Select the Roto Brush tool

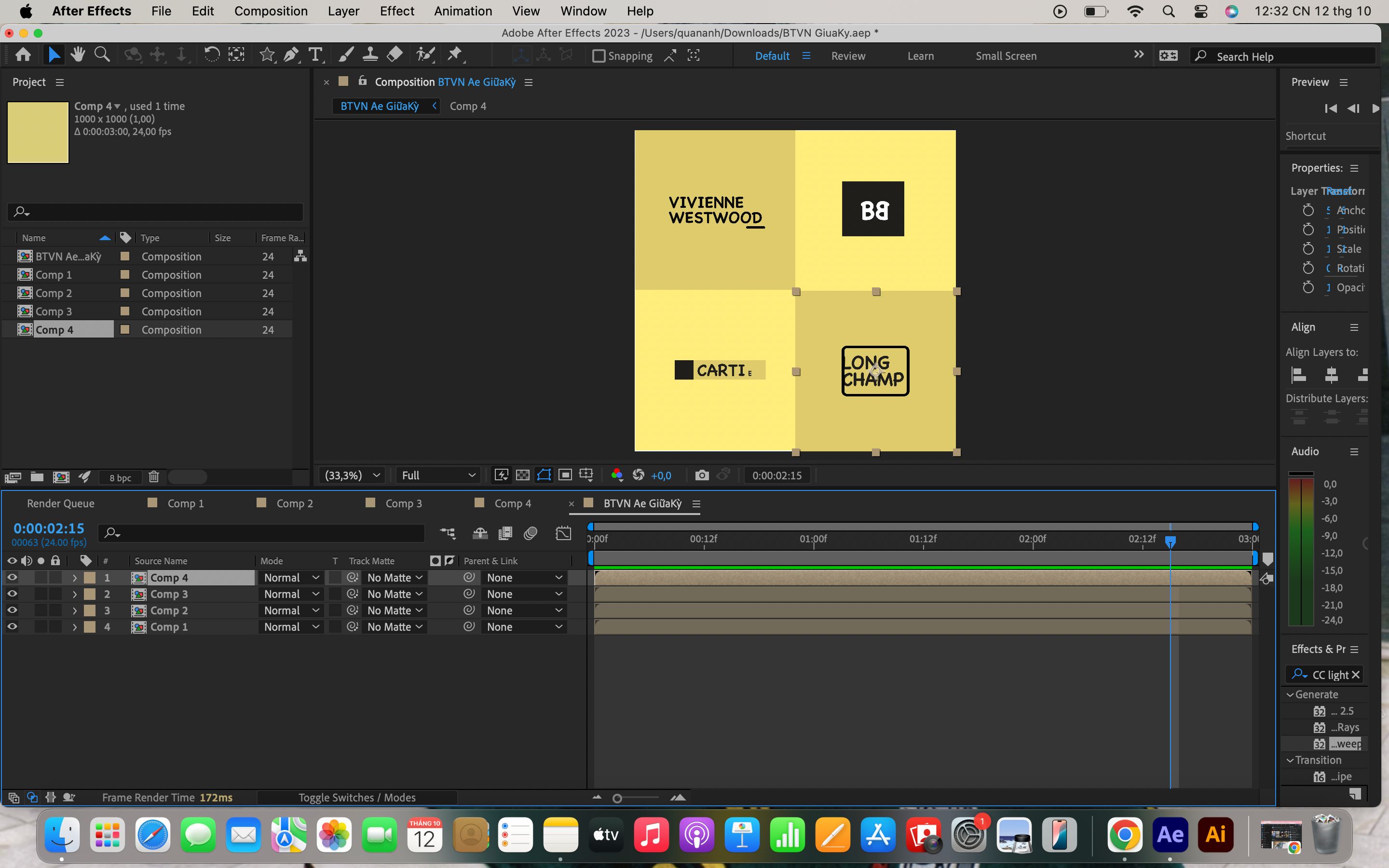click(425, 55)
